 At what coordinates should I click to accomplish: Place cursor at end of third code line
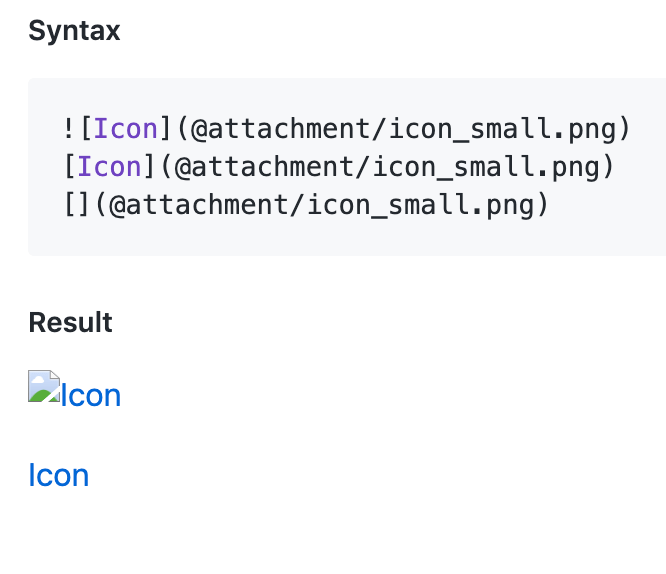coord(550,206)
